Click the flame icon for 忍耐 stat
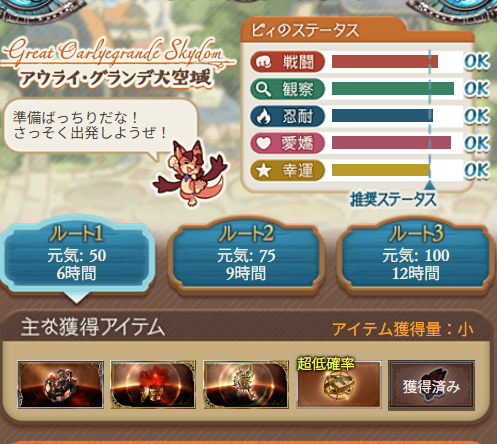The height and width of the screenshot is (444, 497). pos(264,116)
